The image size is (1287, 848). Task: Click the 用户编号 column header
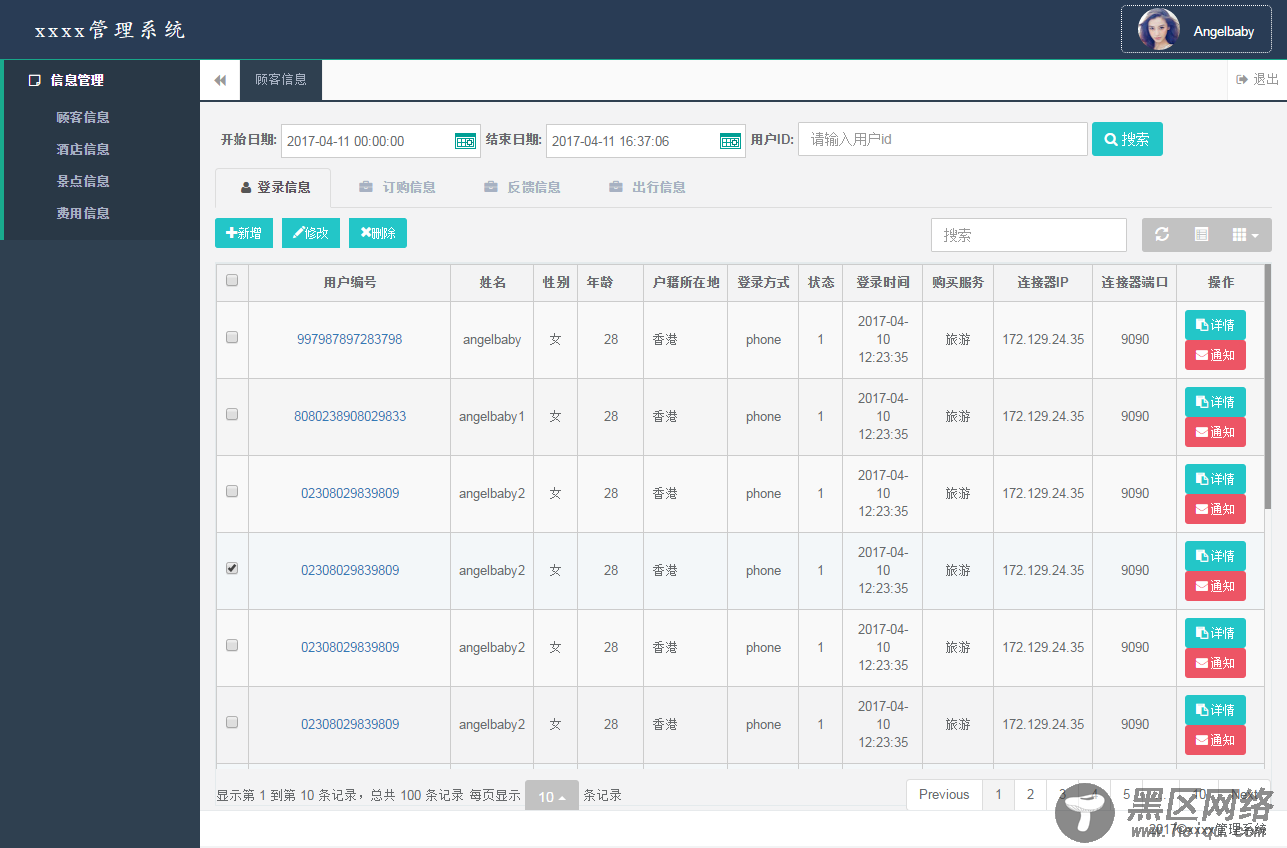point(350,283)
